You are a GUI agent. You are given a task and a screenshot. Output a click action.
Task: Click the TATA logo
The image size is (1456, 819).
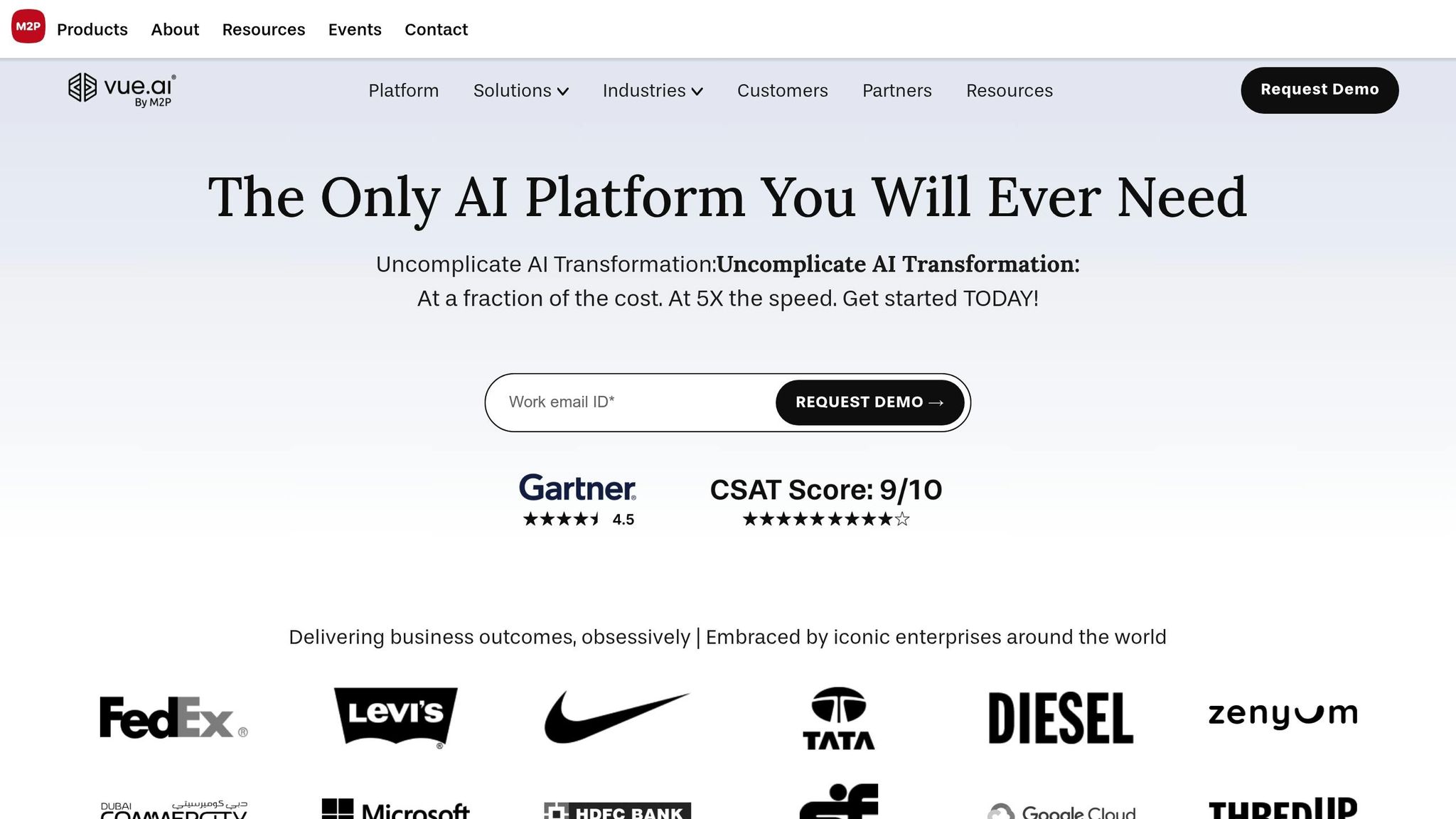coord(838,718)
